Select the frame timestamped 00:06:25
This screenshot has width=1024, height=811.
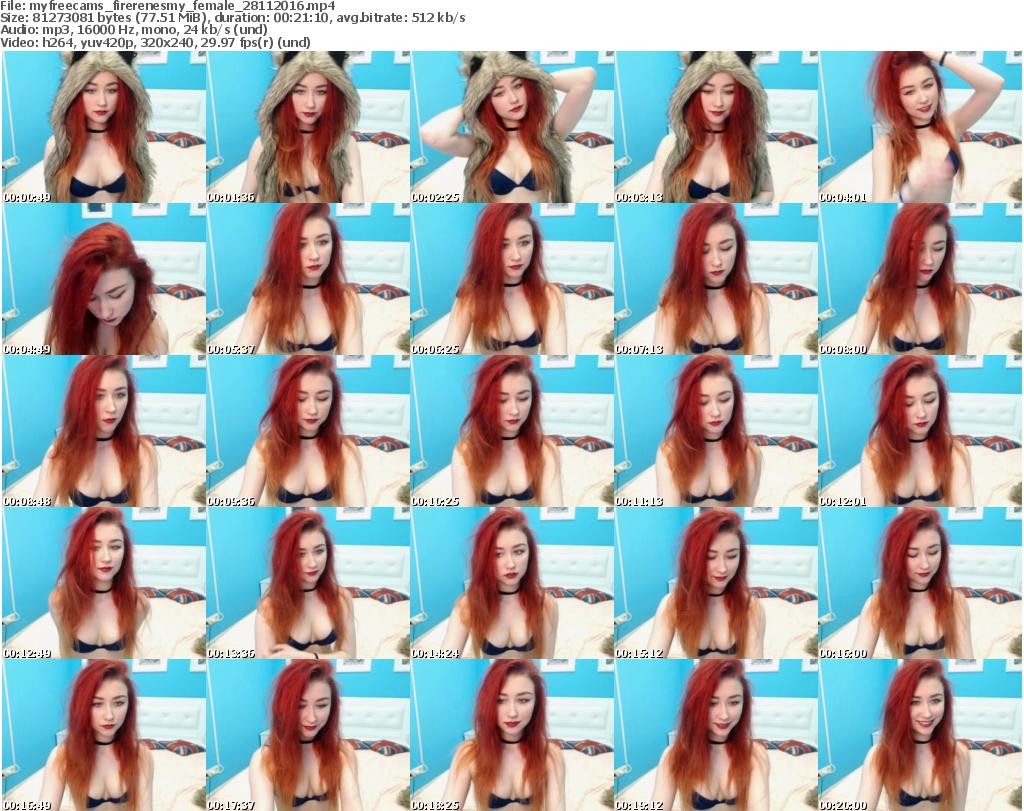click(x=512, y=279)
